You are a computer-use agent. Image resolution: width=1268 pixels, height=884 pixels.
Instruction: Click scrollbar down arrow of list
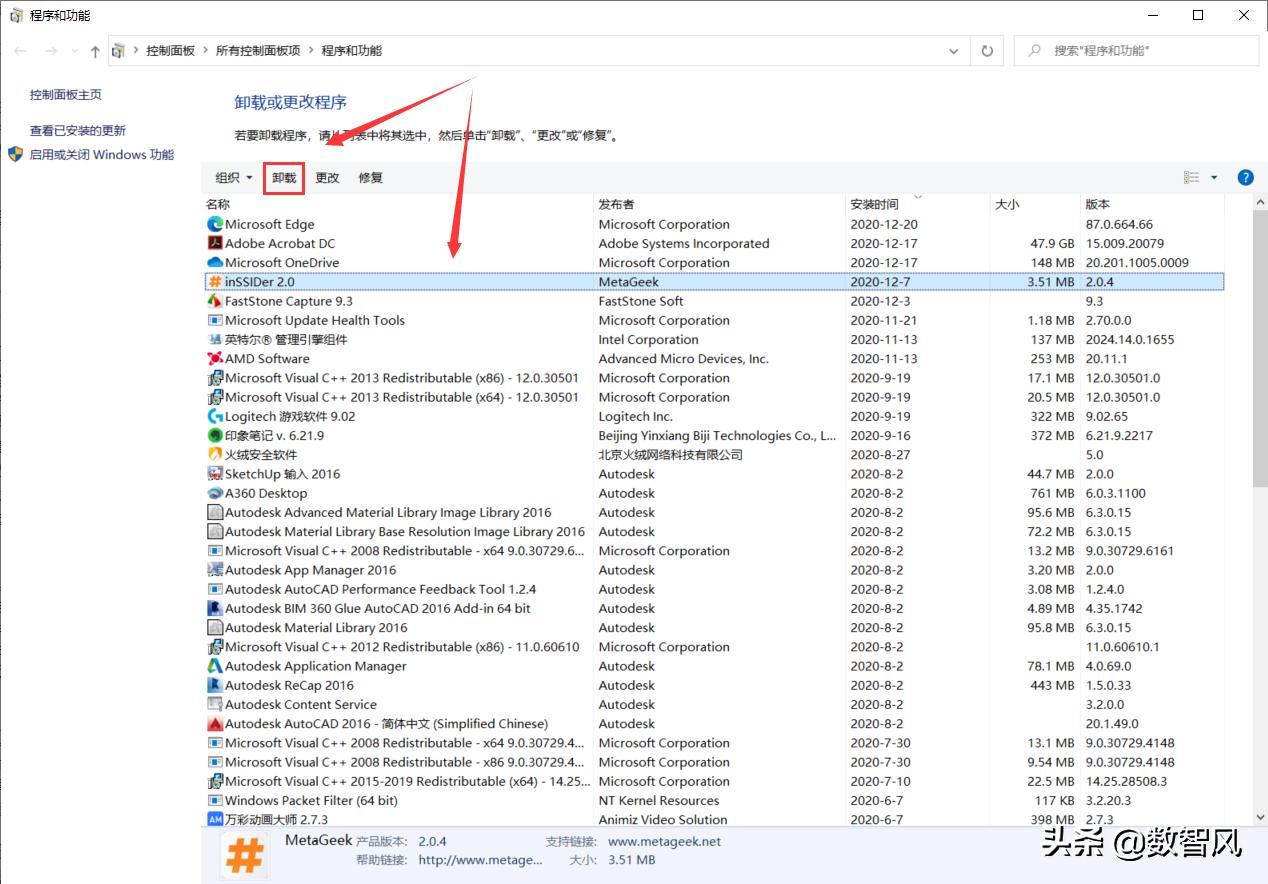[x=1260, y=818]
